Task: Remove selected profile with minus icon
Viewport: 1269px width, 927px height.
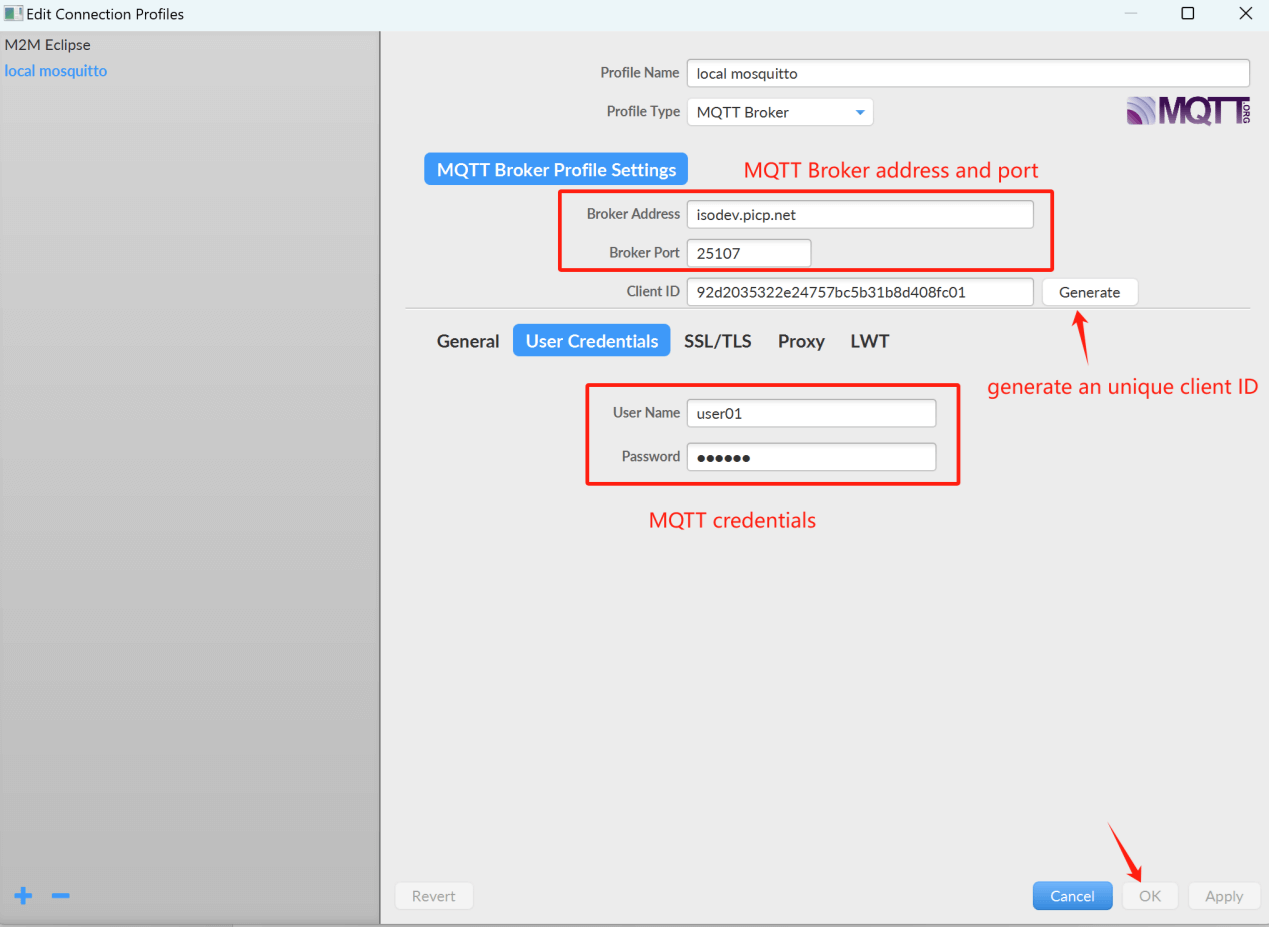Action: tap(60, 895)
